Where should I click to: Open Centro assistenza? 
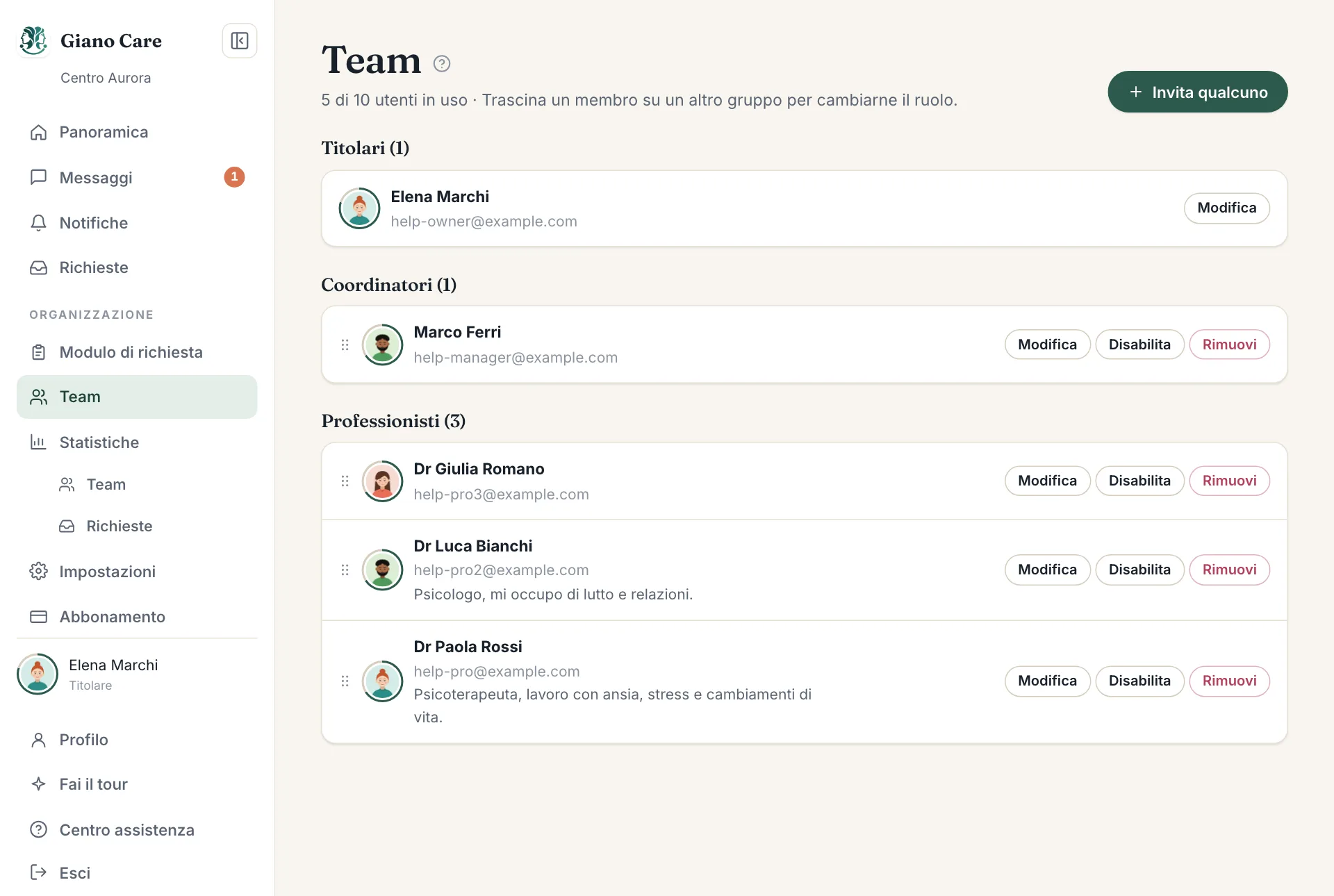pos(137,830)
